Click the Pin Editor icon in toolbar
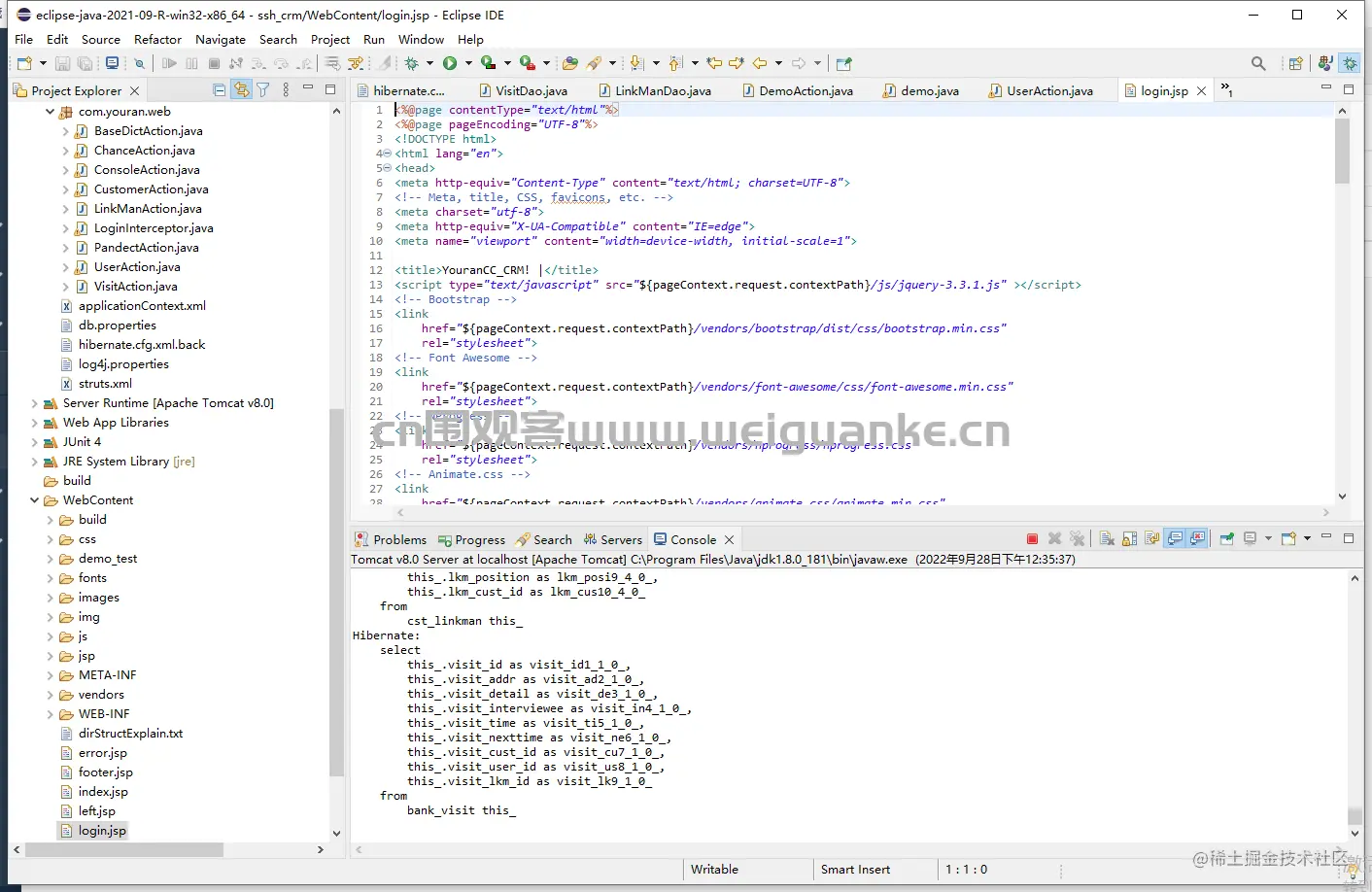The image size is (1372, 892). tap(843, 63)
